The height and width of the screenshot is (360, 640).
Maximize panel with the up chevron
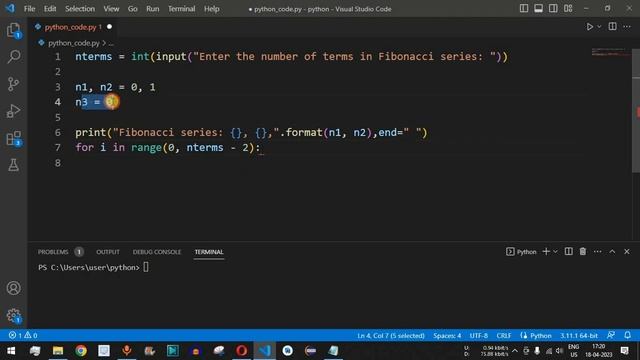click(612, 252)
